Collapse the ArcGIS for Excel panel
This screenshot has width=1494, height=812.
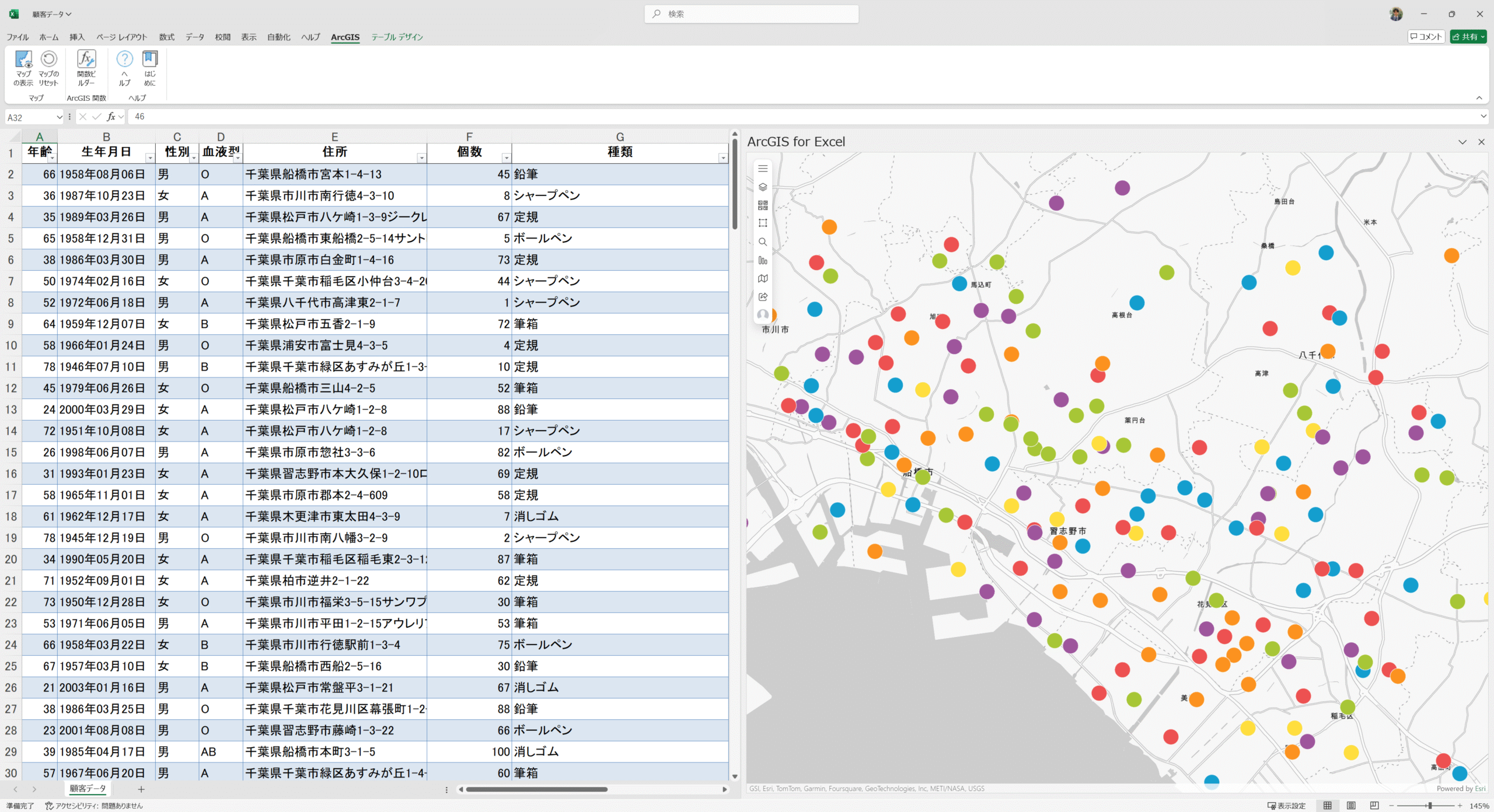tap(1463, 142)
